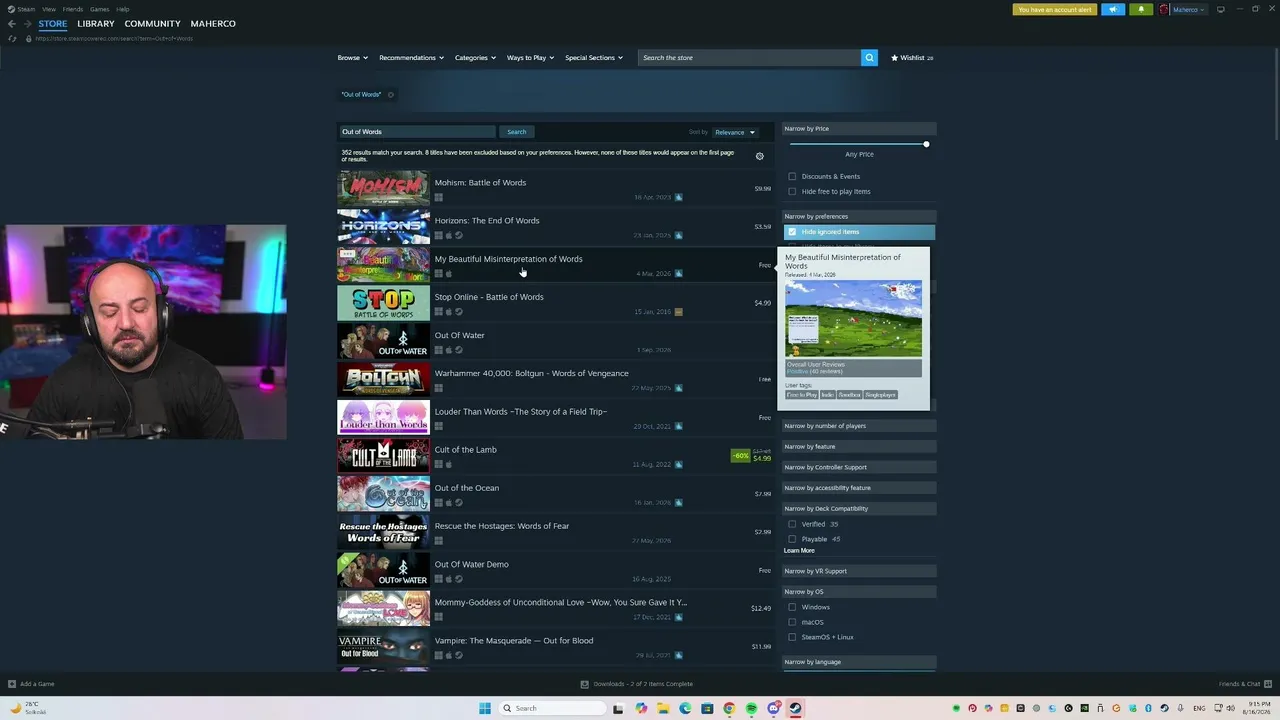Expand Narrow by number of players
1280x720 pixels.
pos(859,426)
